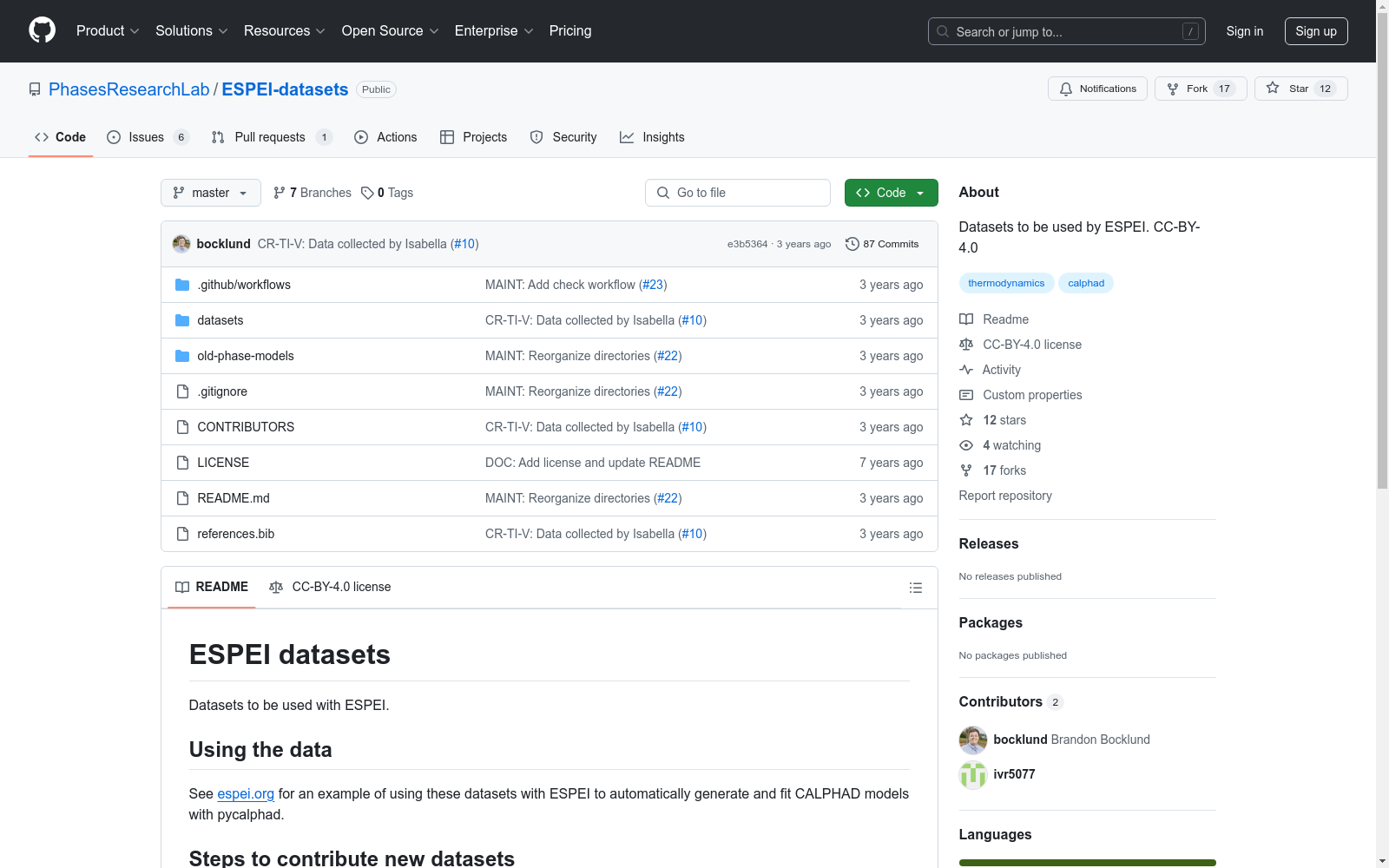This screenshot has height=868, width=1389.
Task: Click the README.md file icon
Action: pyautogui.click(x=182, y=498)
